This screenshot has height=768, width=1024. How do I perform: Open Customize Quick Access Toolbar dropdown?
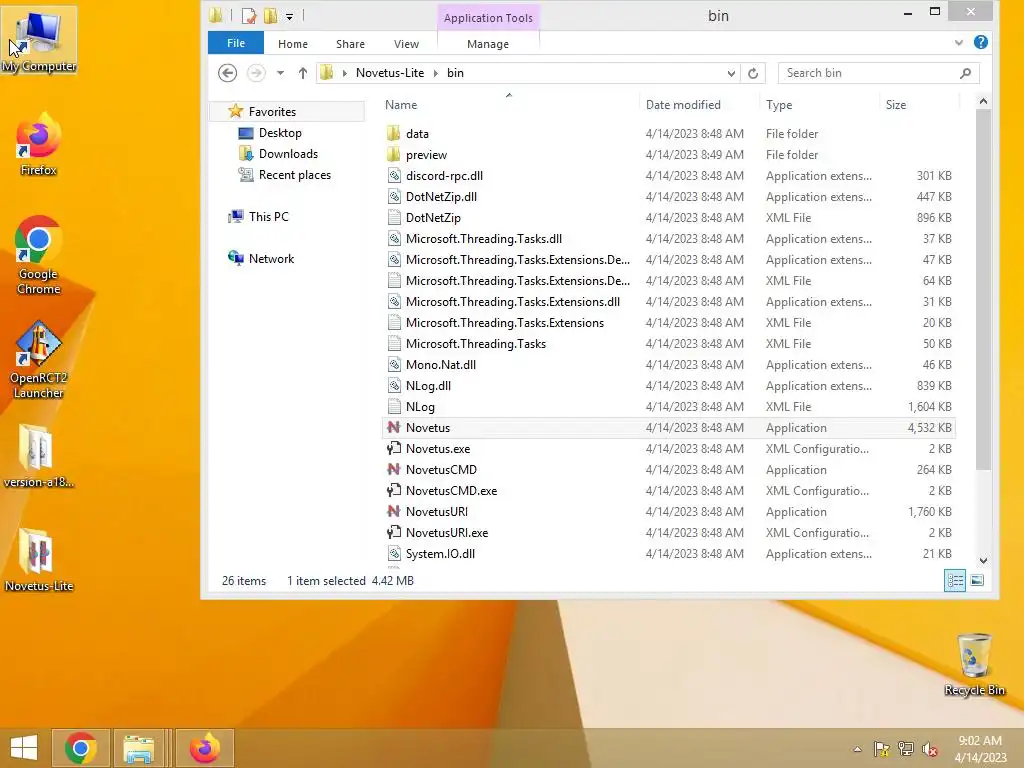(x=289, y=16)
